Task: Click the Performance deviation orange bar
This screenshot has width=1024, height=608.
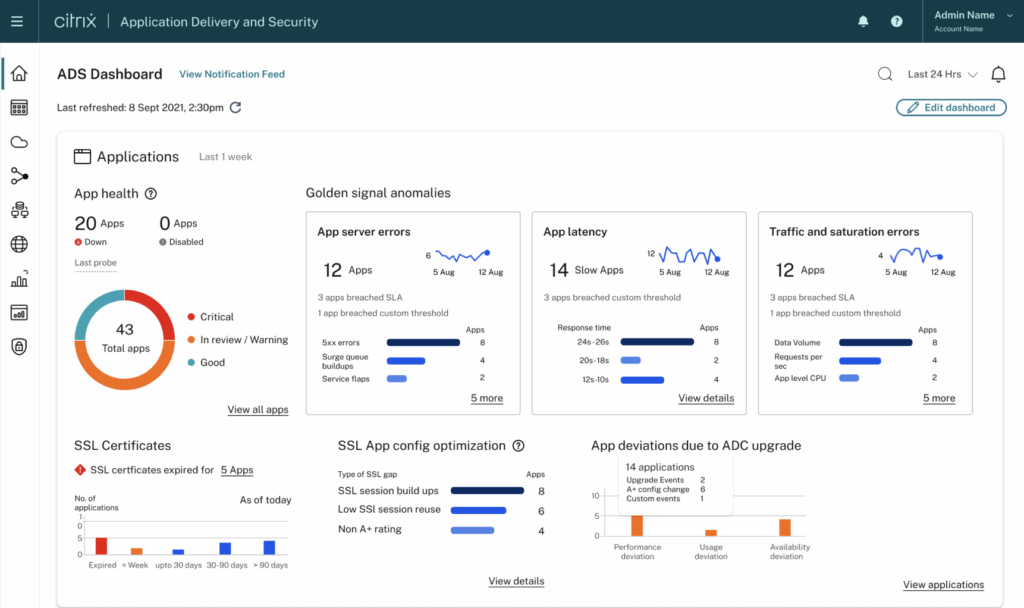Action: tap(637, 525)
